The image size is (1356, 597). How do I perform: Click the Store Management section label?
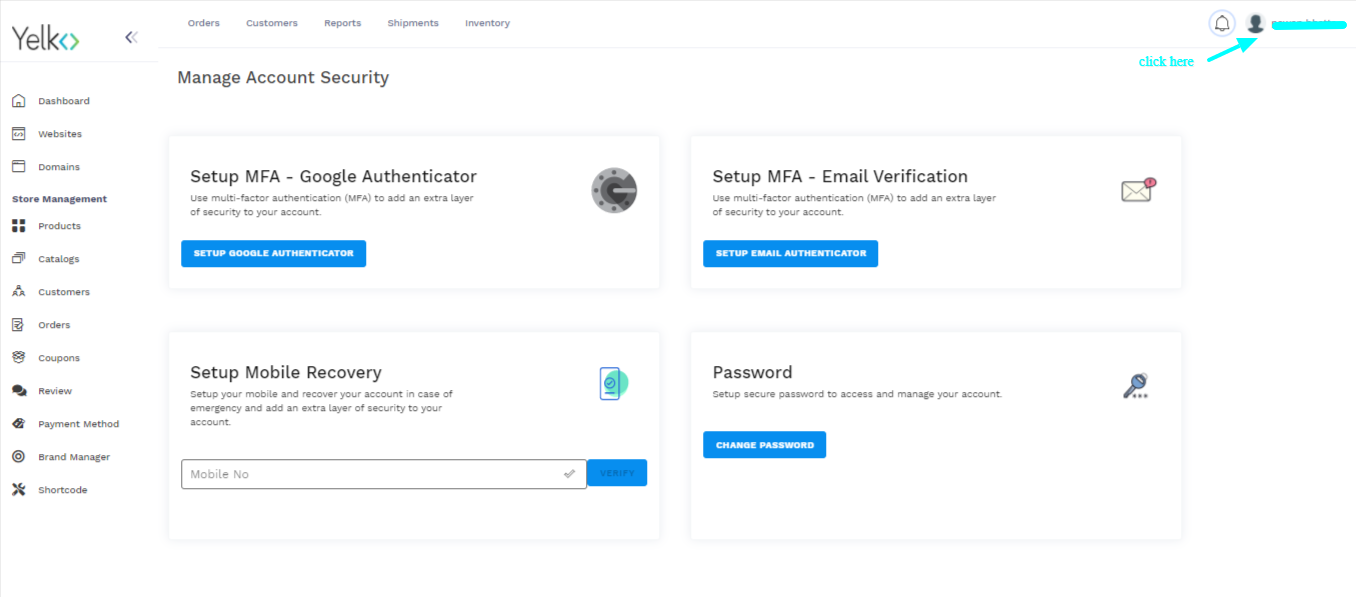[x=60, y=199]
